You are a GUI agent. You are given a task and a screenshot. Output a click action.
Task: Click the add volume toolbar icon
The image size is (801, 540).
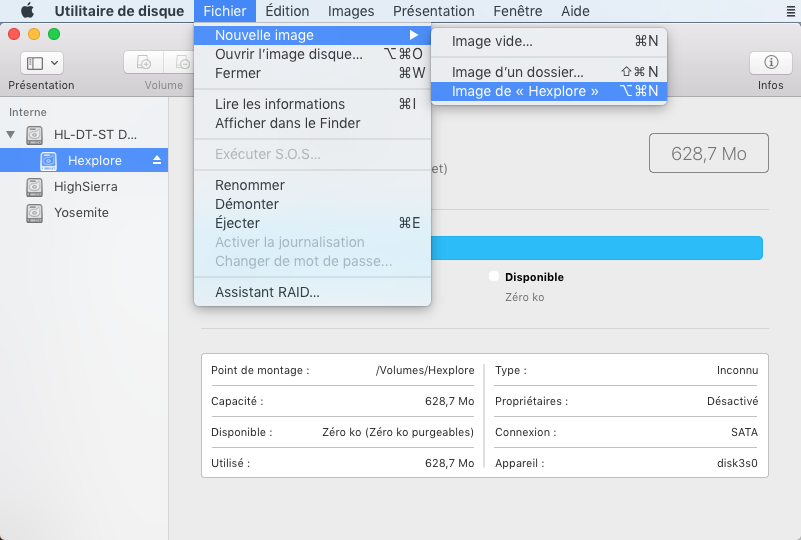pos(144,63)
